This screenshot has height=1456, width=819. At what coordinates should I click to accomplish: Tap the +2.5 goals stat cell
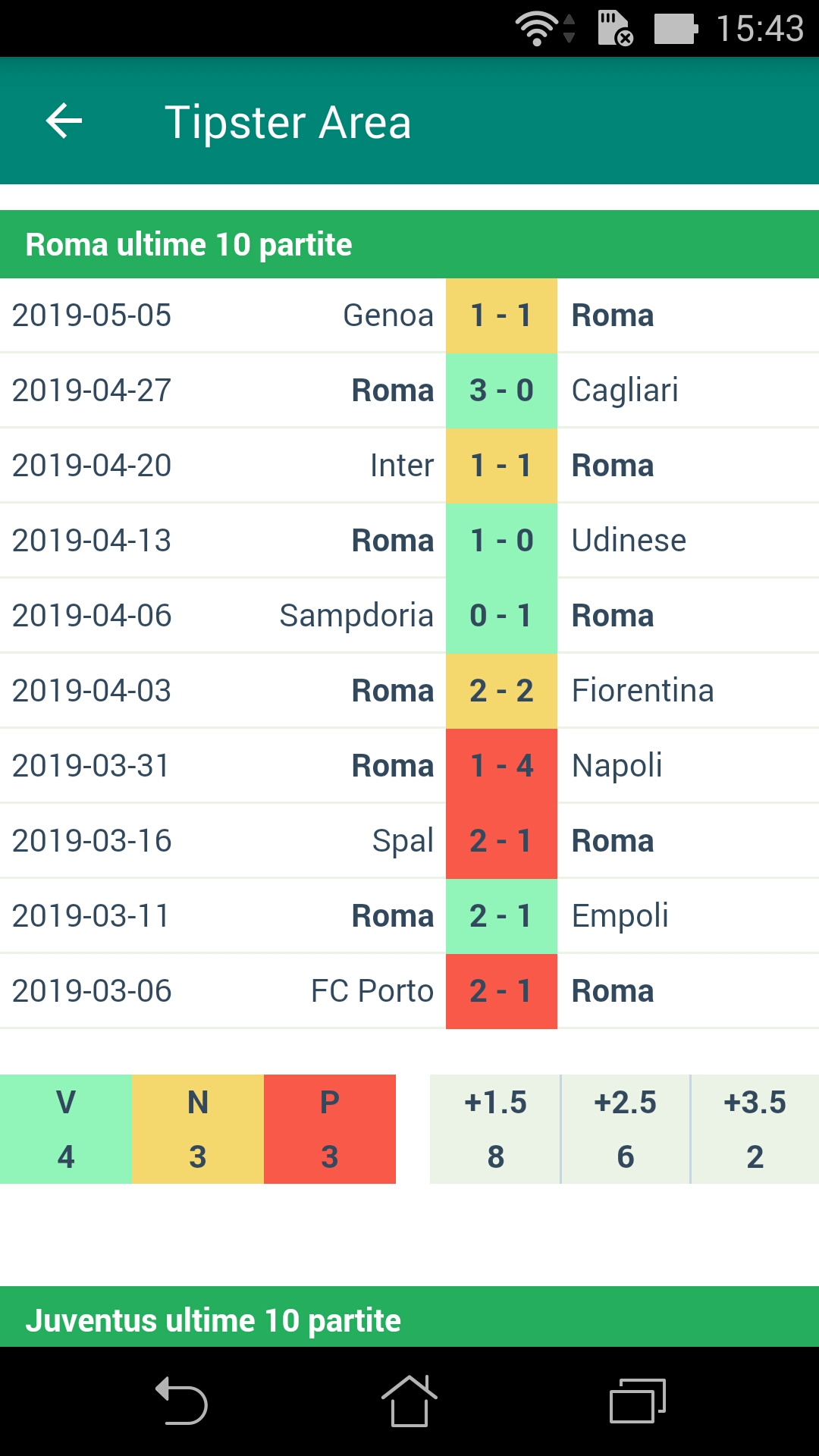[626, 1129]
